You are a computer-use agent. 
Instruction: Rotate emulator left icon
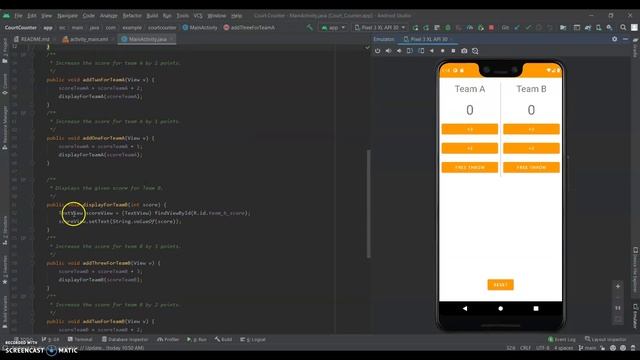tap(410, 51)
